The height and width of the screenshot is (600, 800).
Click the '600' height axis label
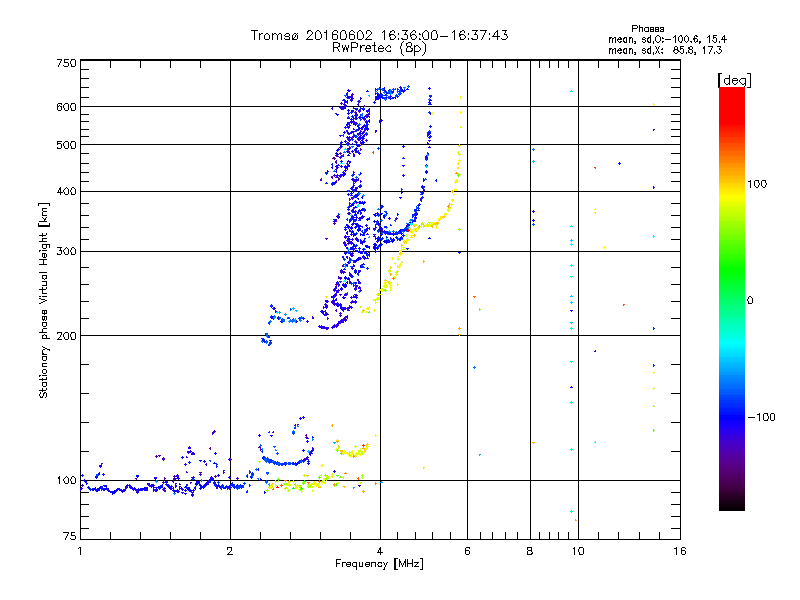[x=66, y=107]
